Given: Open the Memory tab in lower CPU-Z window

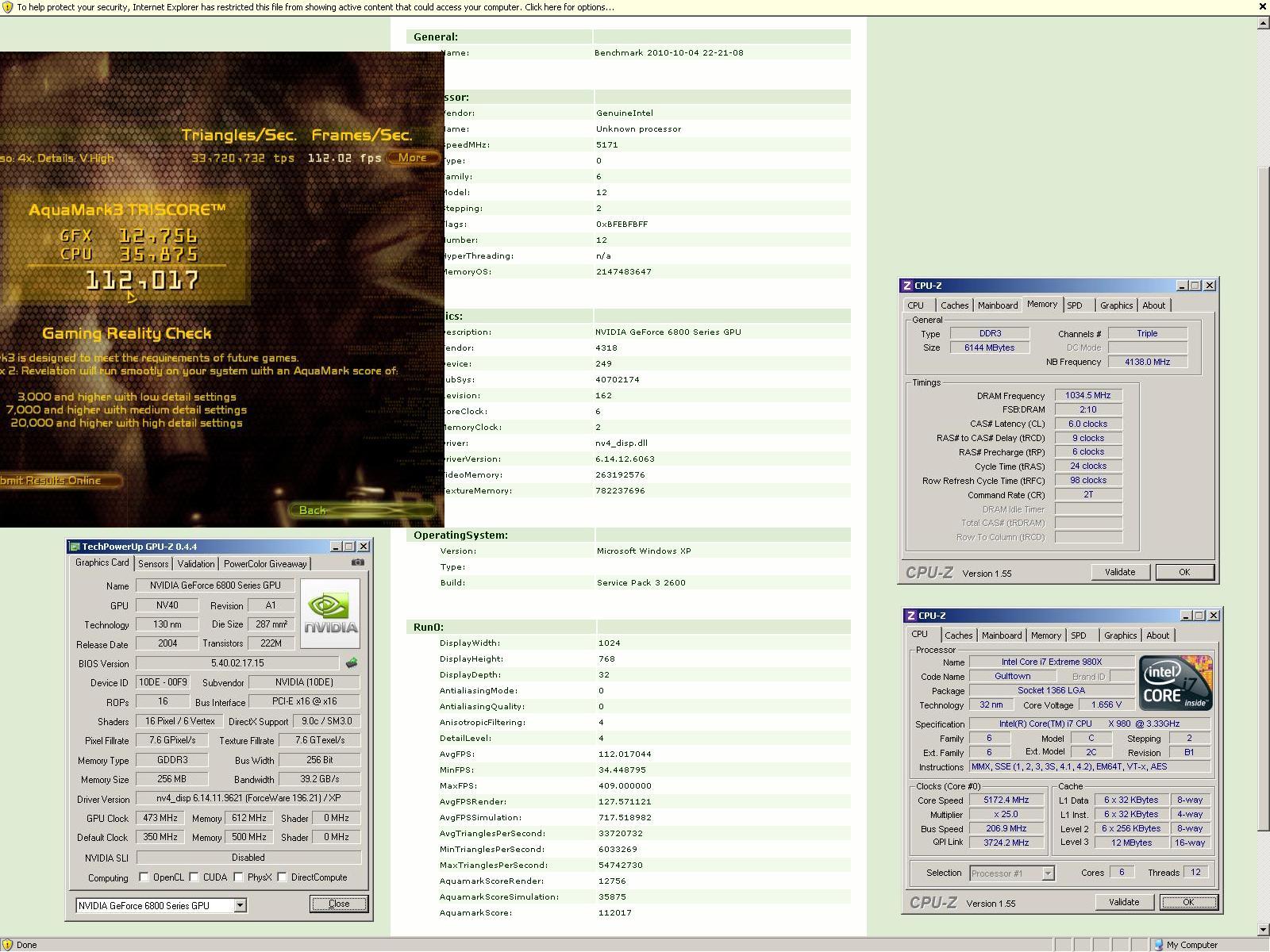Looking at the screenshot, I should click(1045, 635).
